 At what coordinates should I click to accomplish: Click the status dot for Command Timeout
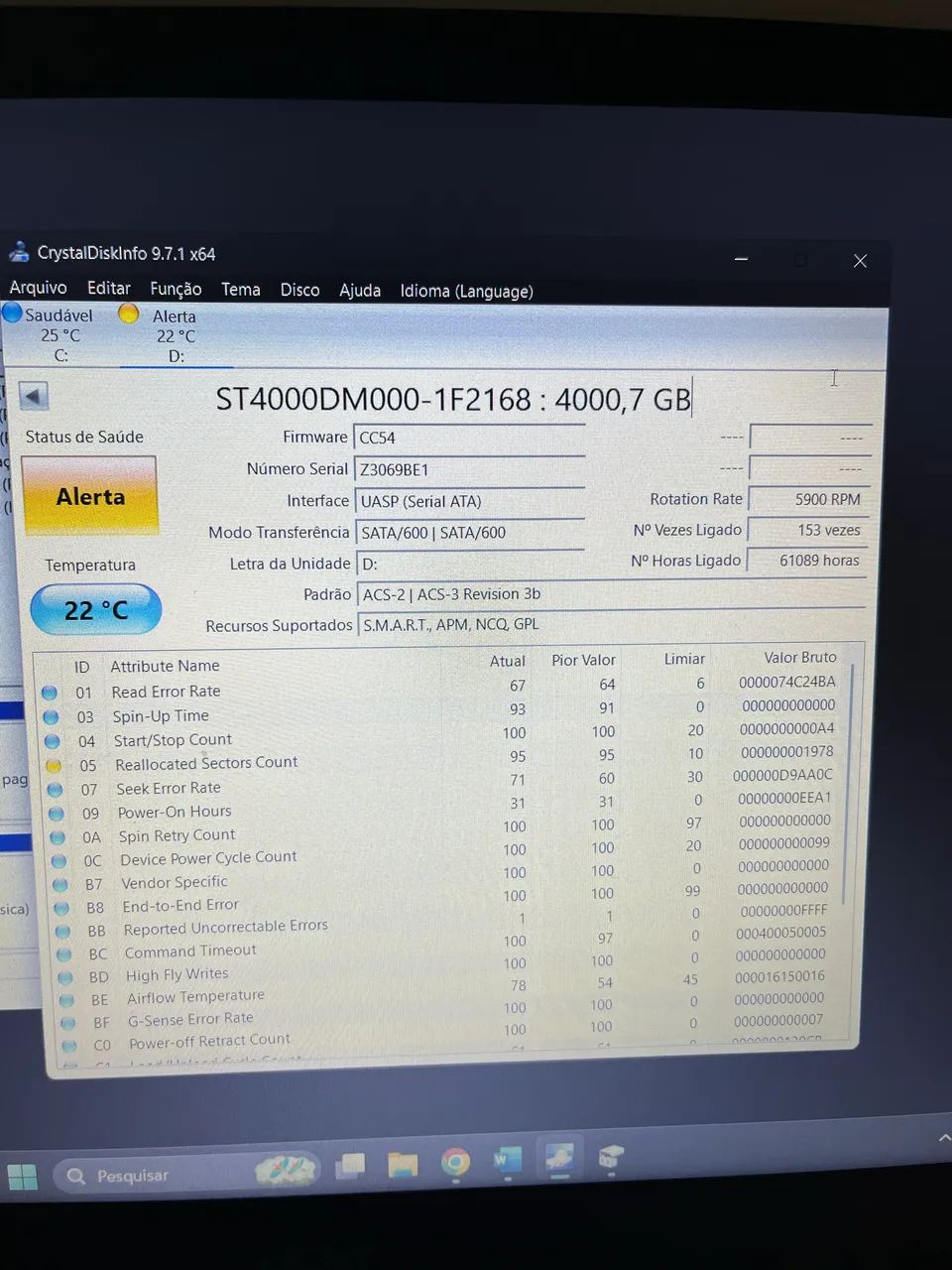point(64,954)
